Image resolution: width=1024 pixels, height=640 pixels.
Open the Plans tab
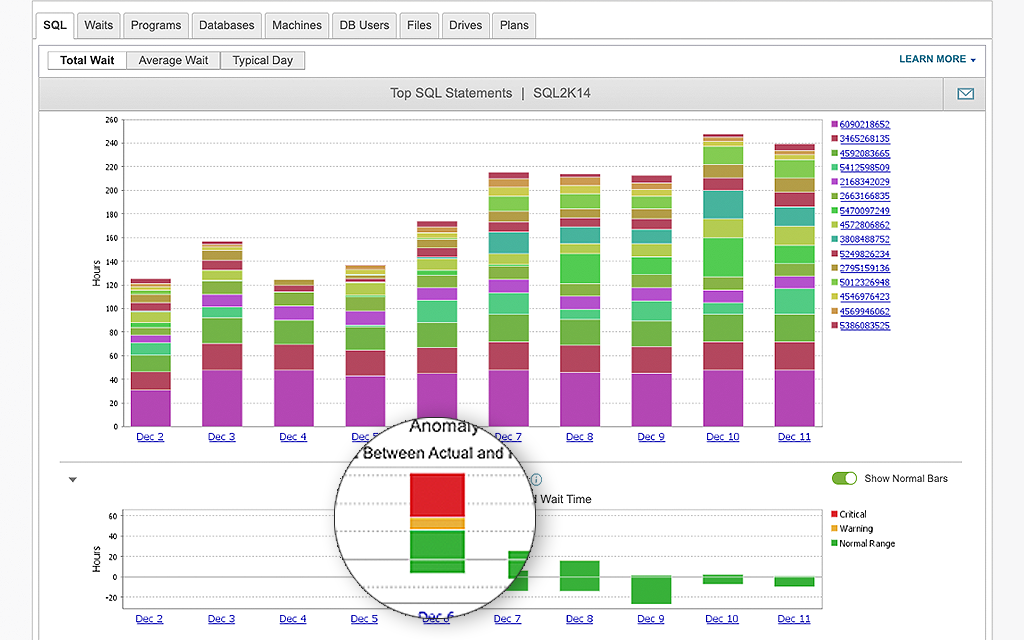(x=514, y=25)
